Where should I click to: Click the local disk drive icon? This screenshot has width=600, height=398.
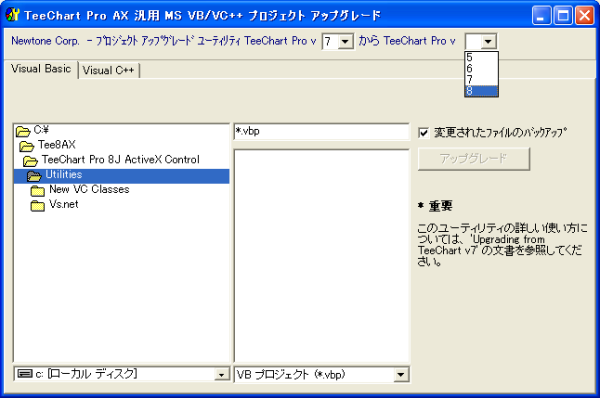point(25,374)
